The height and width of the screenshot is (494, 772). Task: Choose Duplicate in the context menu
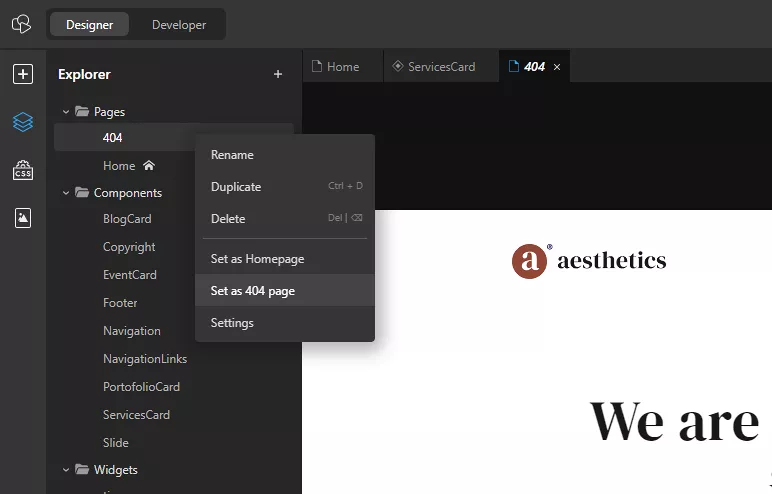point(236,187)
